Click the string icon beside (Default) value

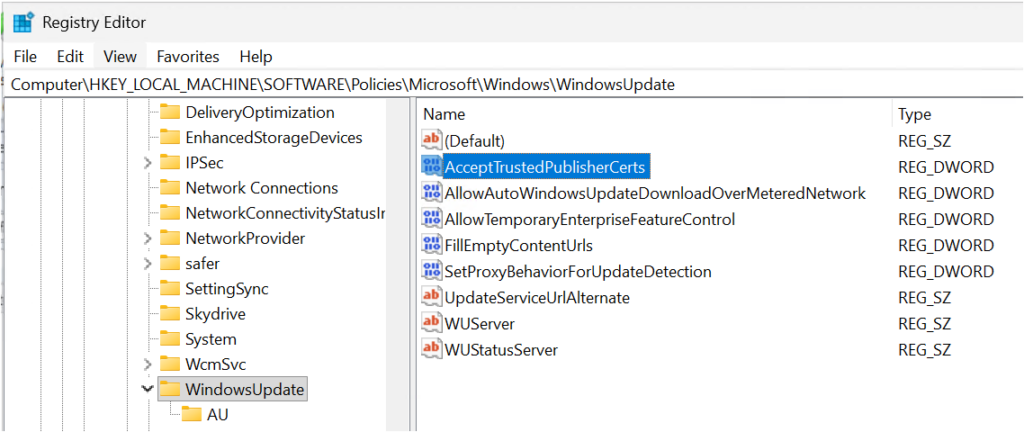tap(432, 140)
